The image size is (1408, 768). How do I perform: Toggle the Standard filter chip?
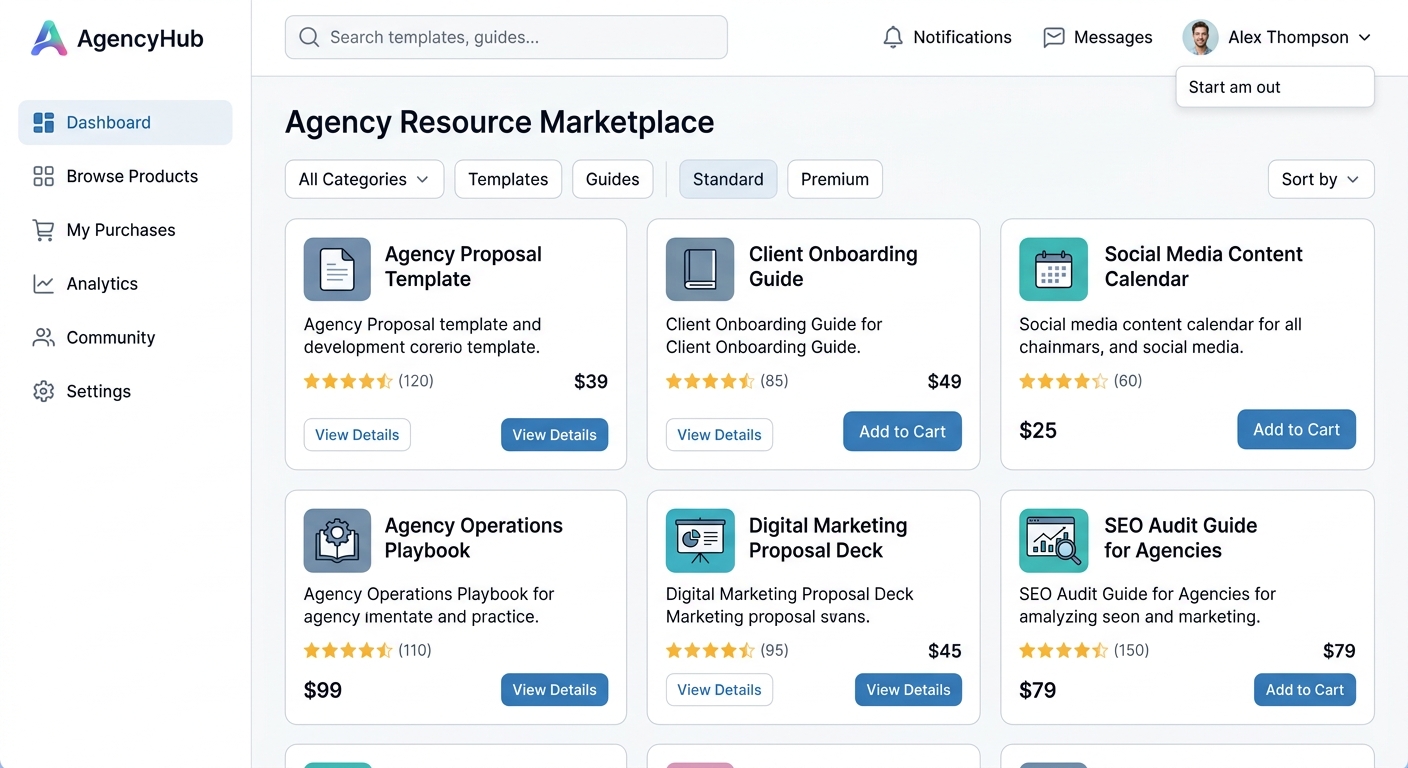click(728, 179)
